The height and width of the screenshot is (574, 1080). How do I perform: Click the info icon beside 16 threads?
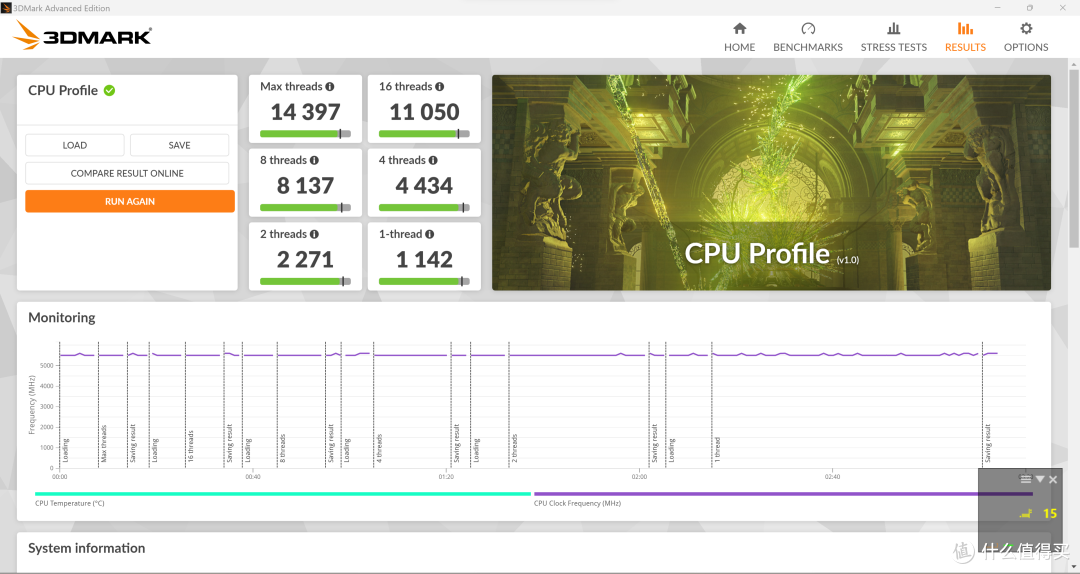(439, 86)
